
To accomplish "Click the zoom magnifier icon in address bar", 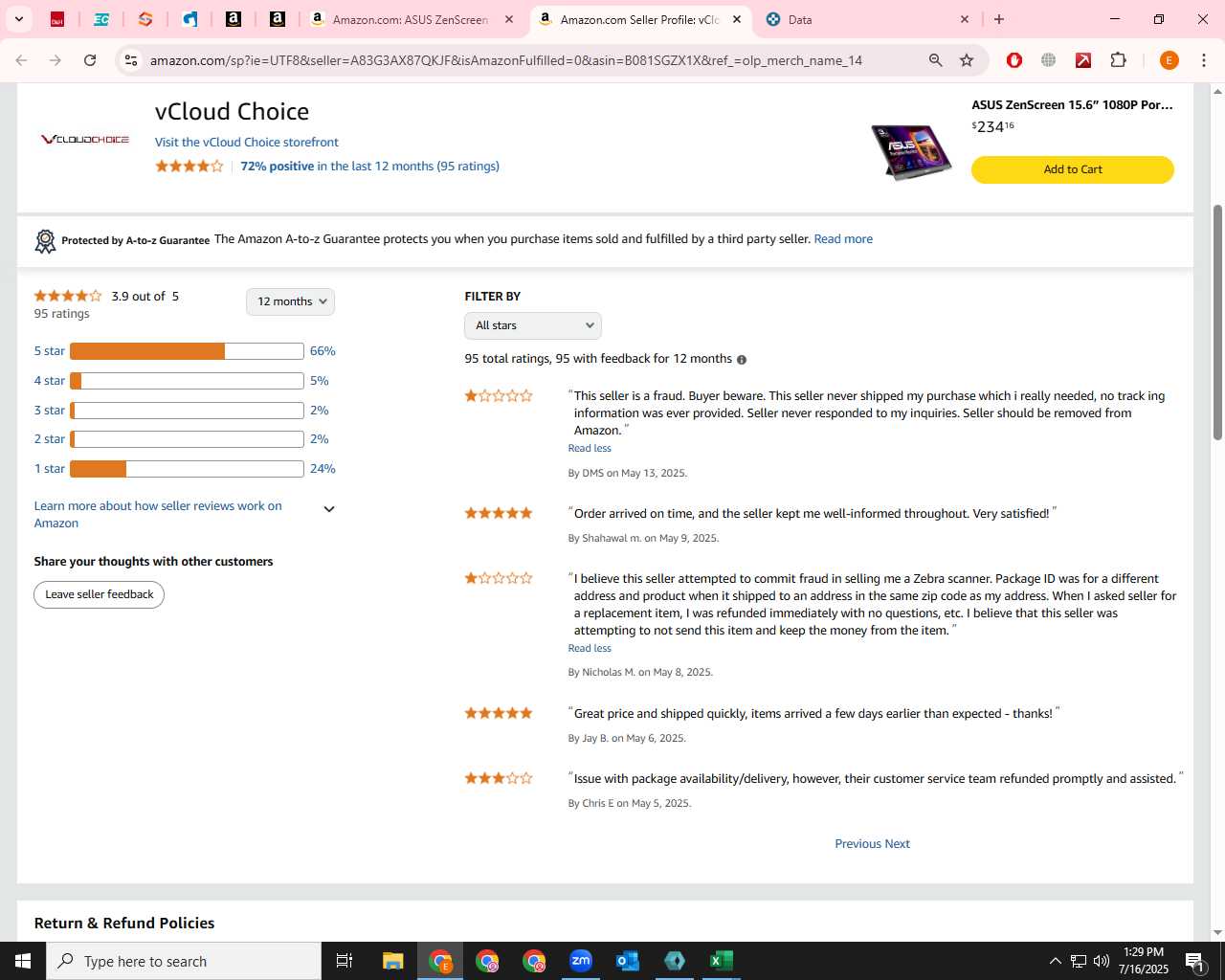I will 936,60.
